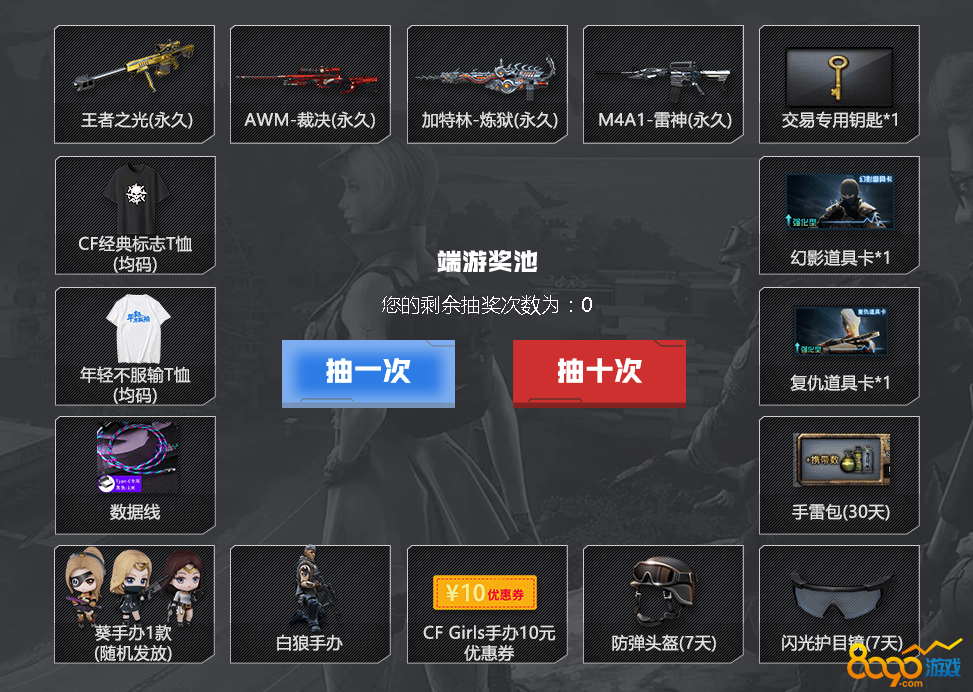Select the ¥10 优惠券 coupon prize
This screenshot has height=692, width=973.
pos(487,604)
